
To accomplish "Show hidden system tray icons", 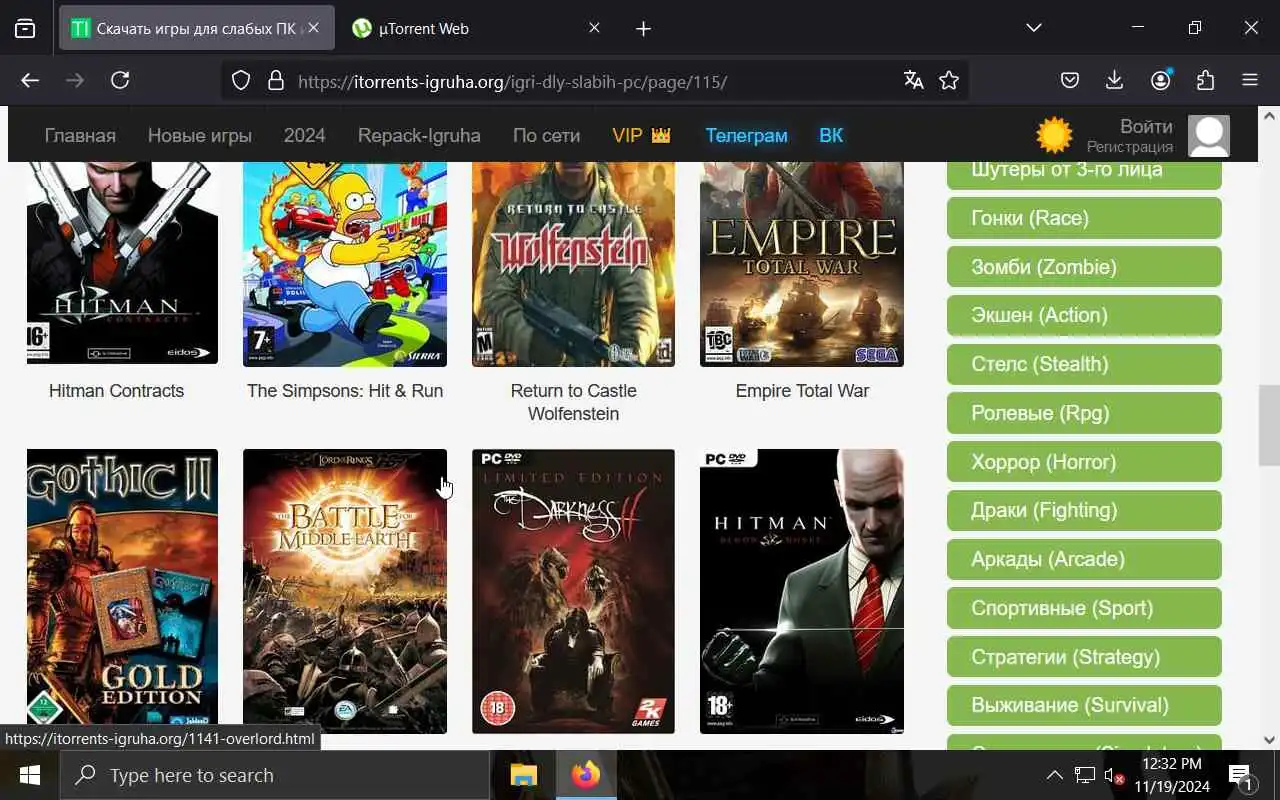I will (x=1054, y=775).
